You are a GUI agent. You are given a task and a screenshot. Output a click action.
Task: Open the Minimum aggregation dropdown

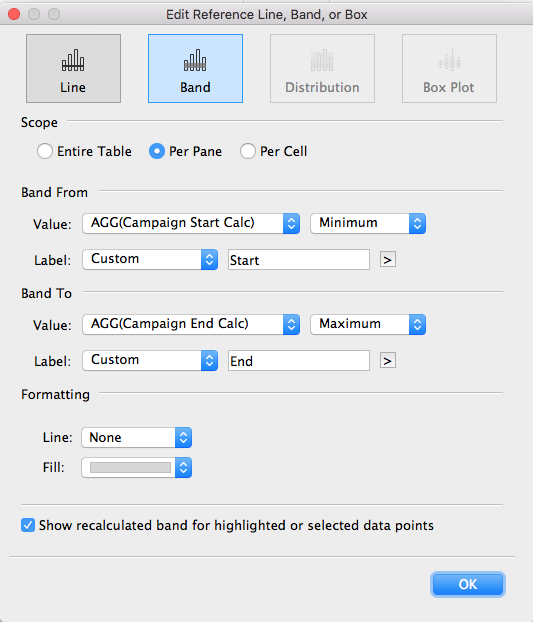pyautogui.click(x=368, y=223)
